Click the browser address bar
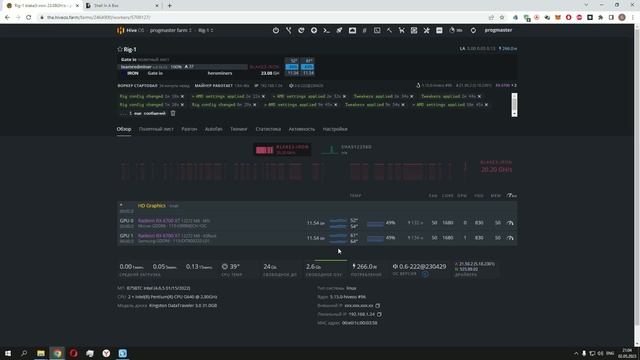Viewport: 640px width, 360px height. [x=261, y=18]
